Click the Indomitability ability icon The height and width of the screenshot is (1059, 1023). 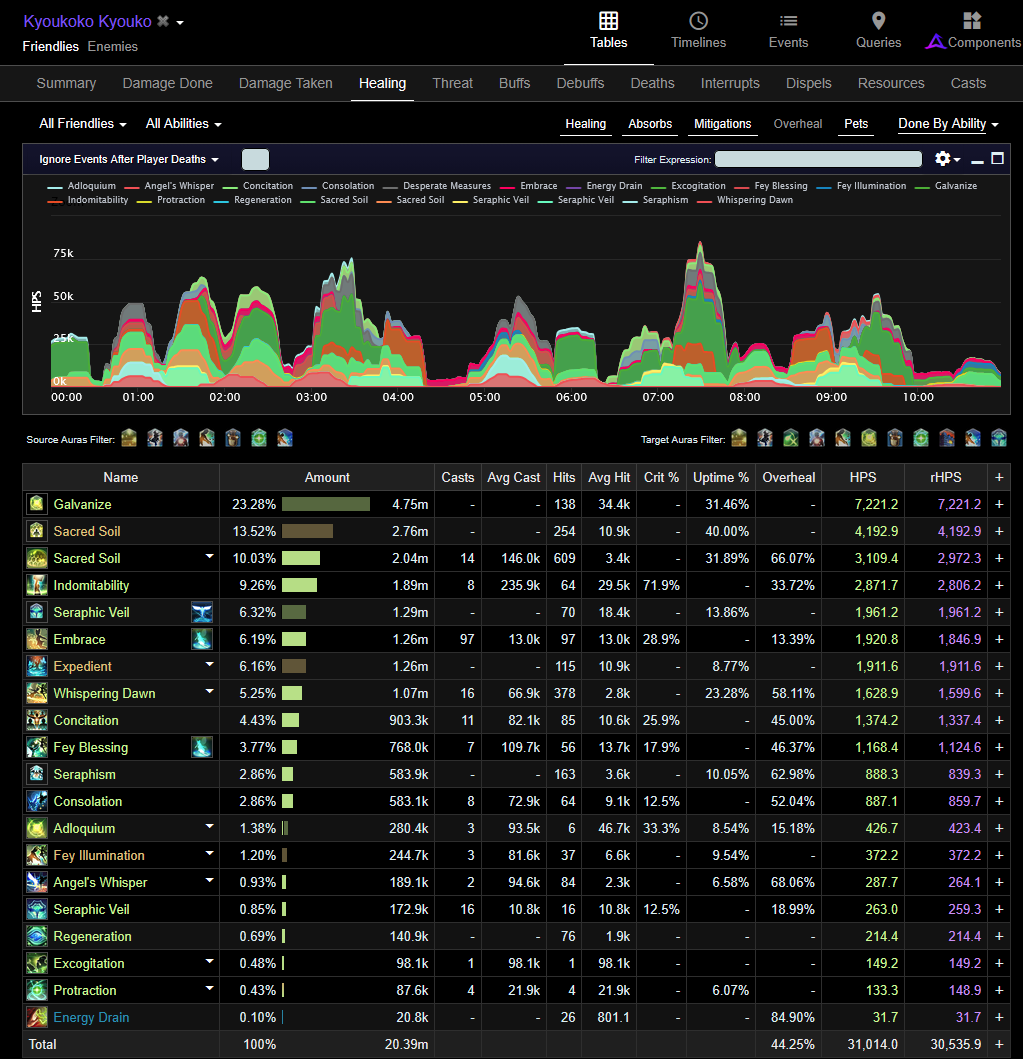(x=36, y=585)
